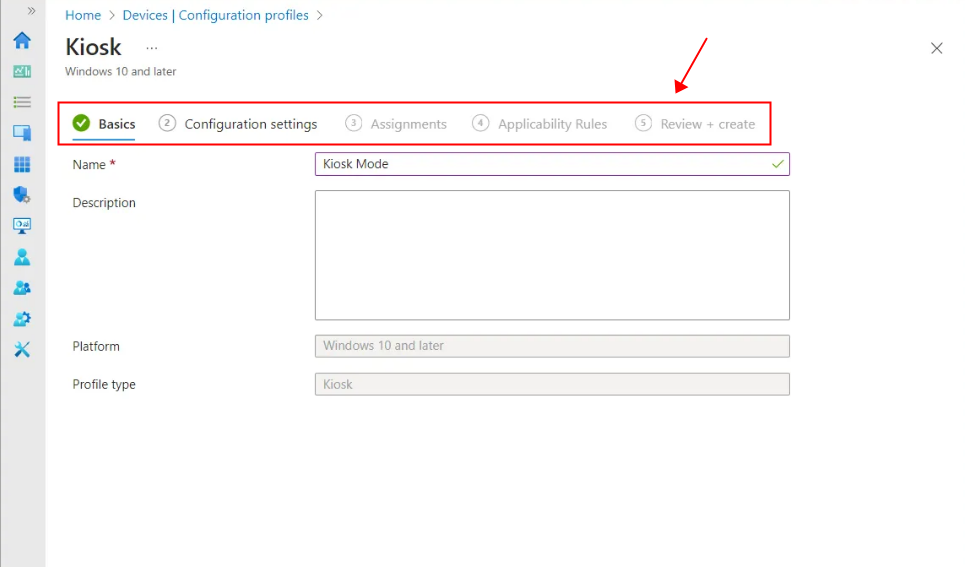Click the 'Windows 10 and later' subtitle text
The width and height of the screenshot is (965, 567).
click(121, 71)
